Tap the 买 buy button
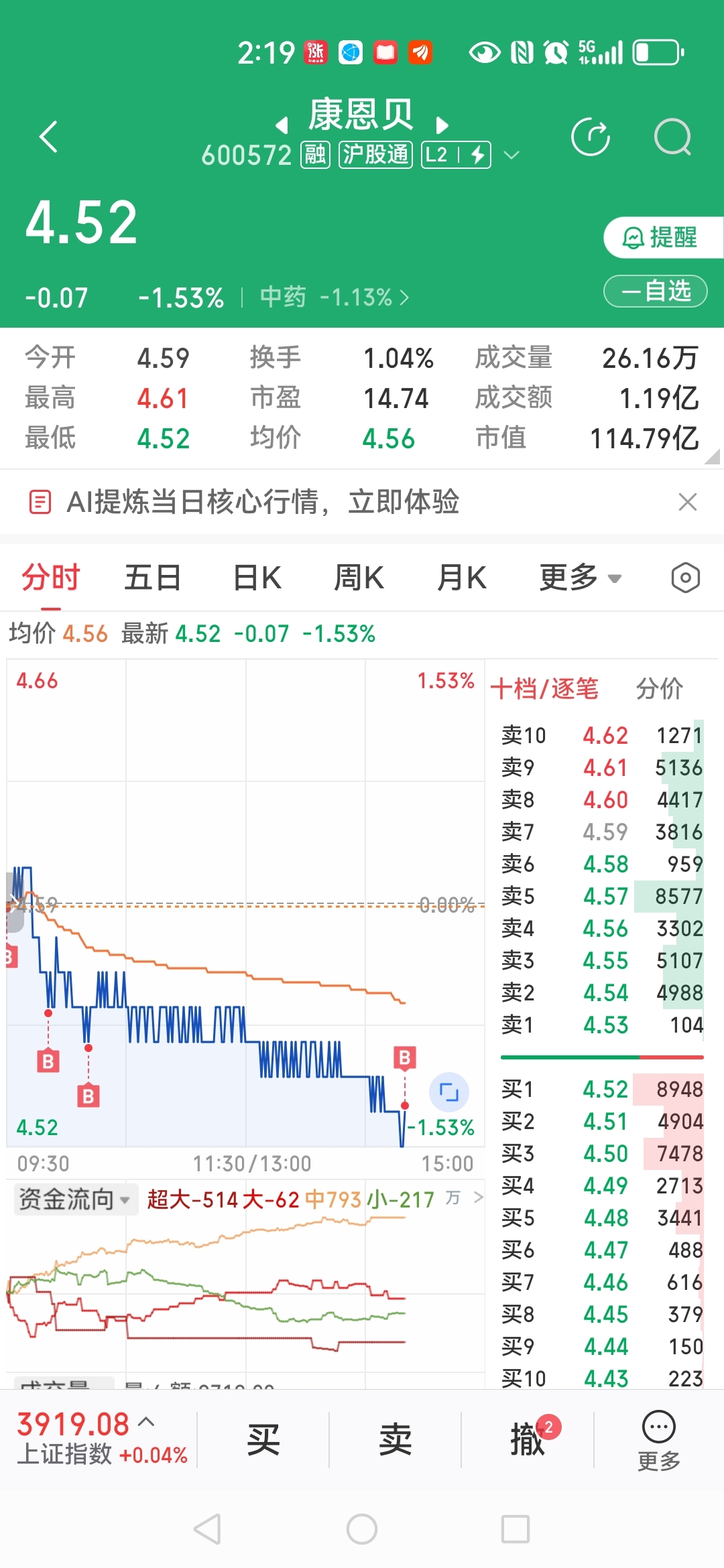Viewport: 724px width, 1568px height. point(263,1439)
